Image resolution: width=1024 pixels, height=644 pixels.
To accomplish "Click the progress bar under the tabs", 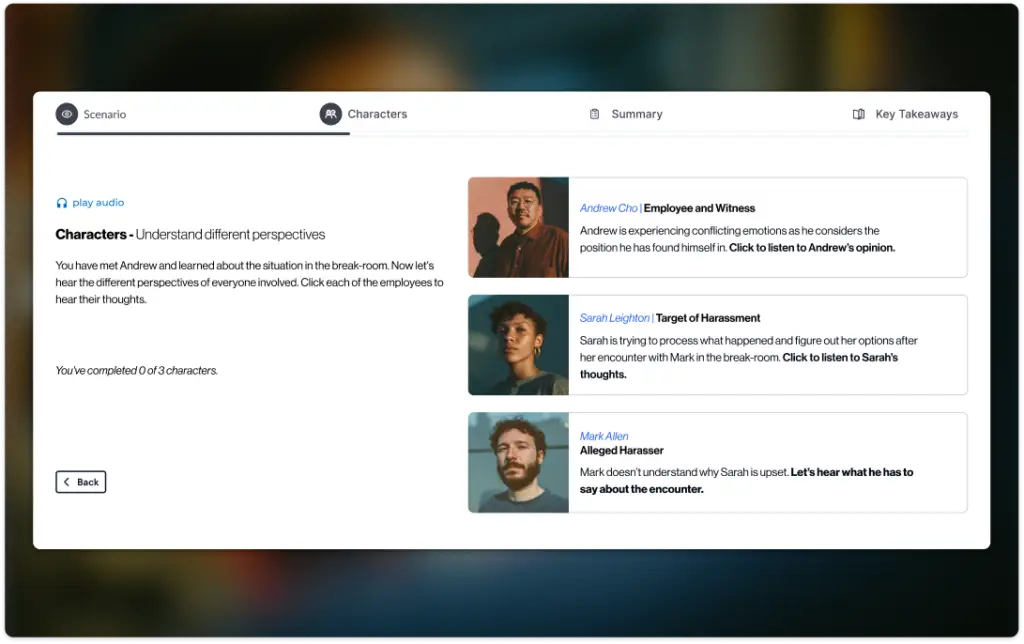I will click(512, 133).
